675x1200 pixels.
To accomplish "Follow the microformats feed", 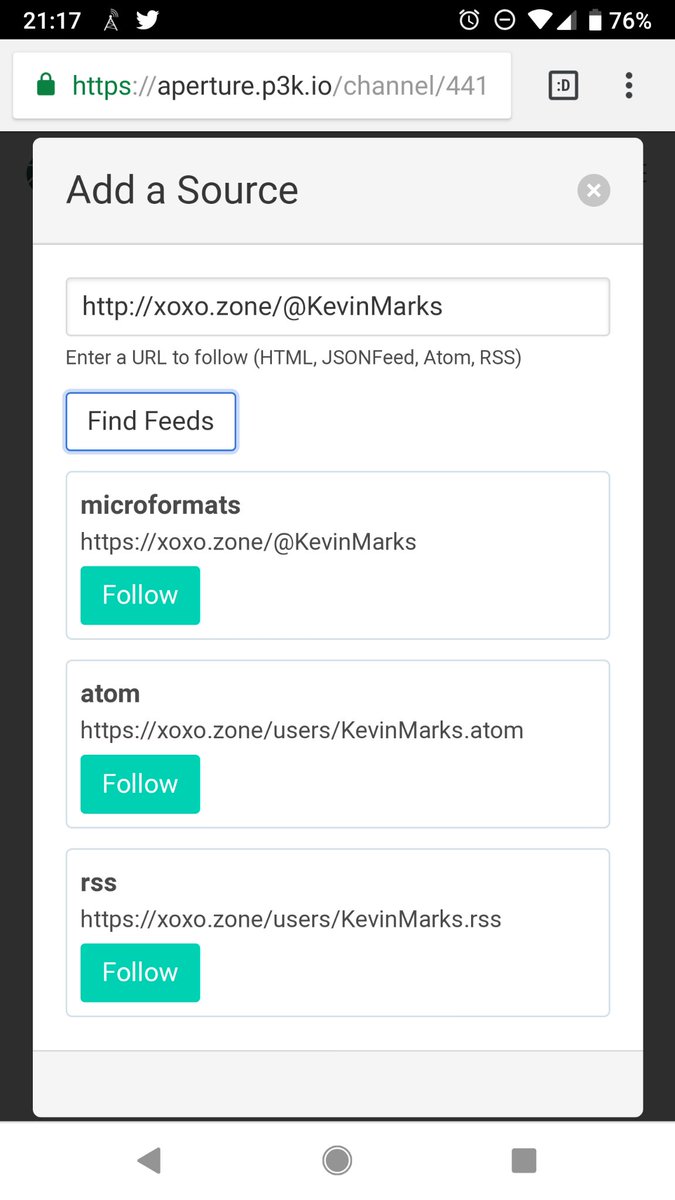I will (x=140, y=595).
